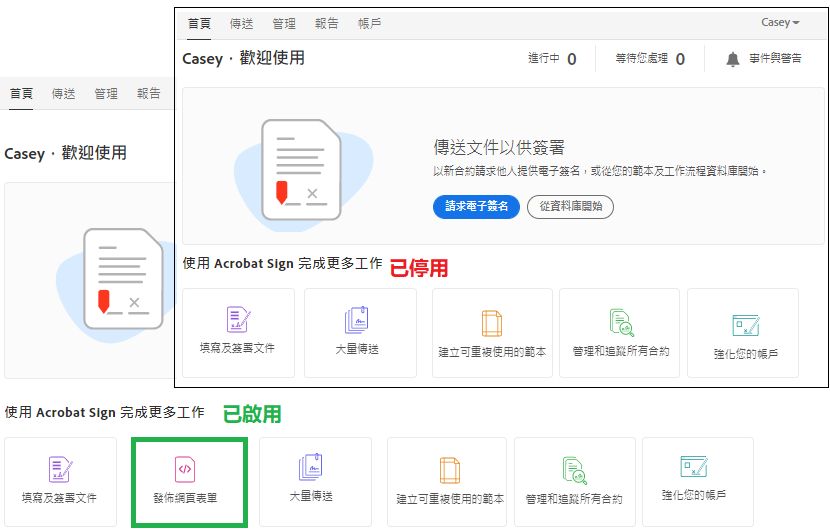Select 強化您的帳戶 label in 已停用 row
The width and height of the screenshot is (830, 531).
(746, 354)
